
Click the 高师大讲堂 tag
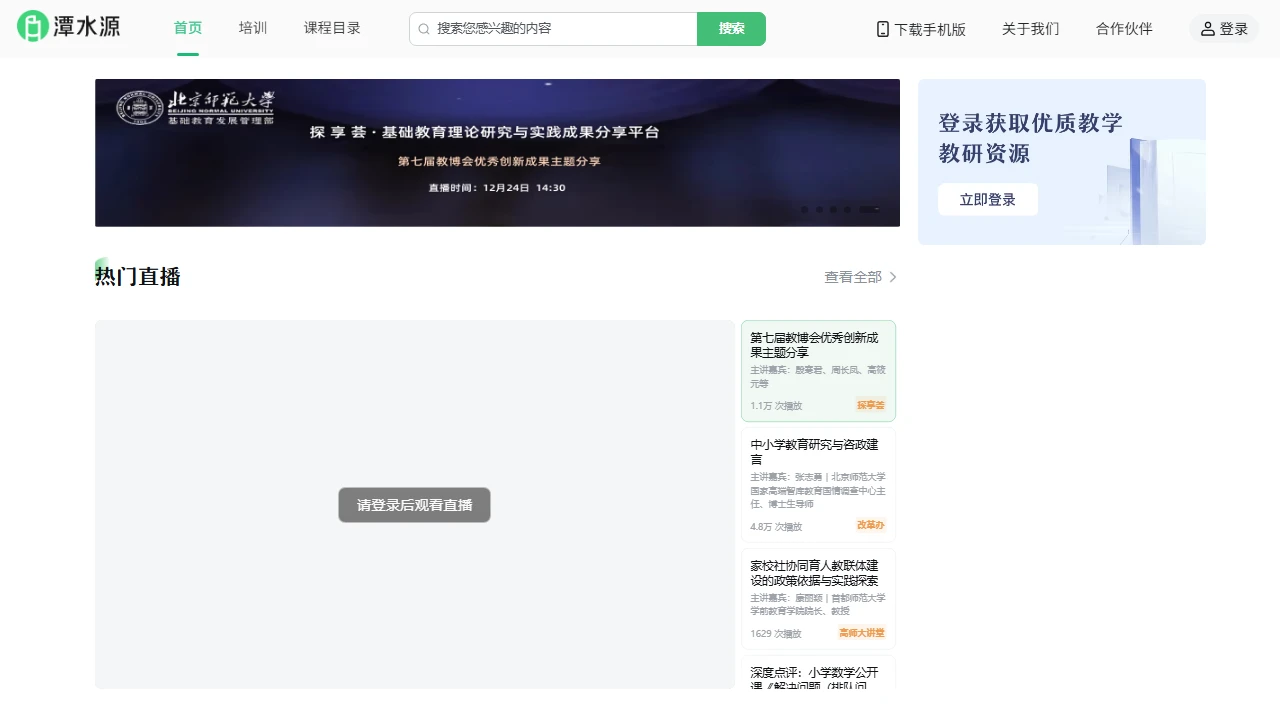[x=861, y=632]
